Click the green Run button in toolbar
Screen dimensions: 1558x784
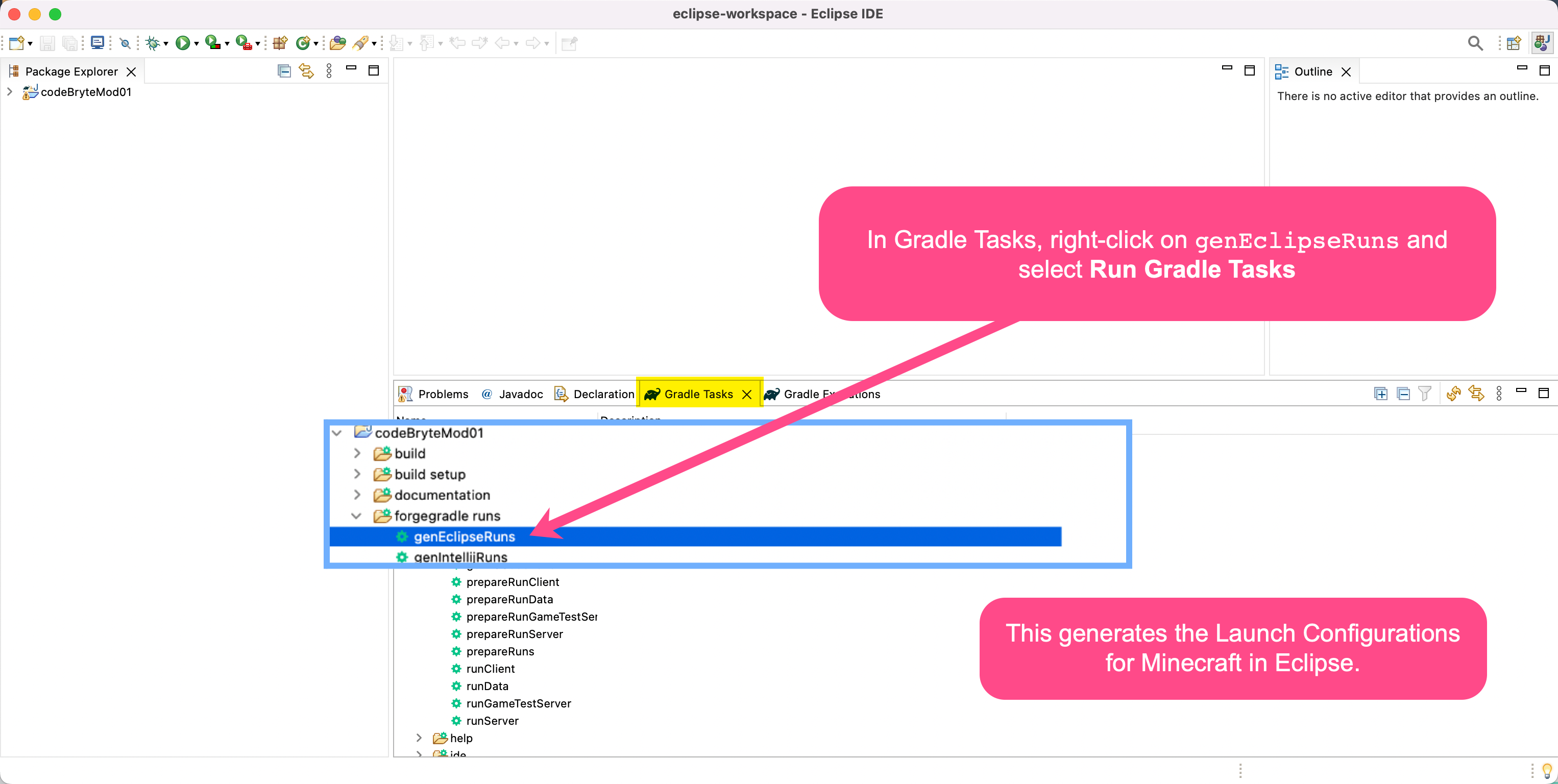[182, 43]
